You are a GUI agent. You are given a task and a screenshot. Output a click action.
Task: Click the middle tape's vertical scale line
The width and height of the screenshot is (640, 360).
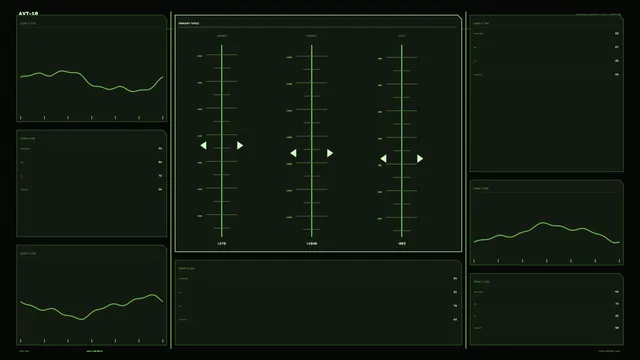311,141
